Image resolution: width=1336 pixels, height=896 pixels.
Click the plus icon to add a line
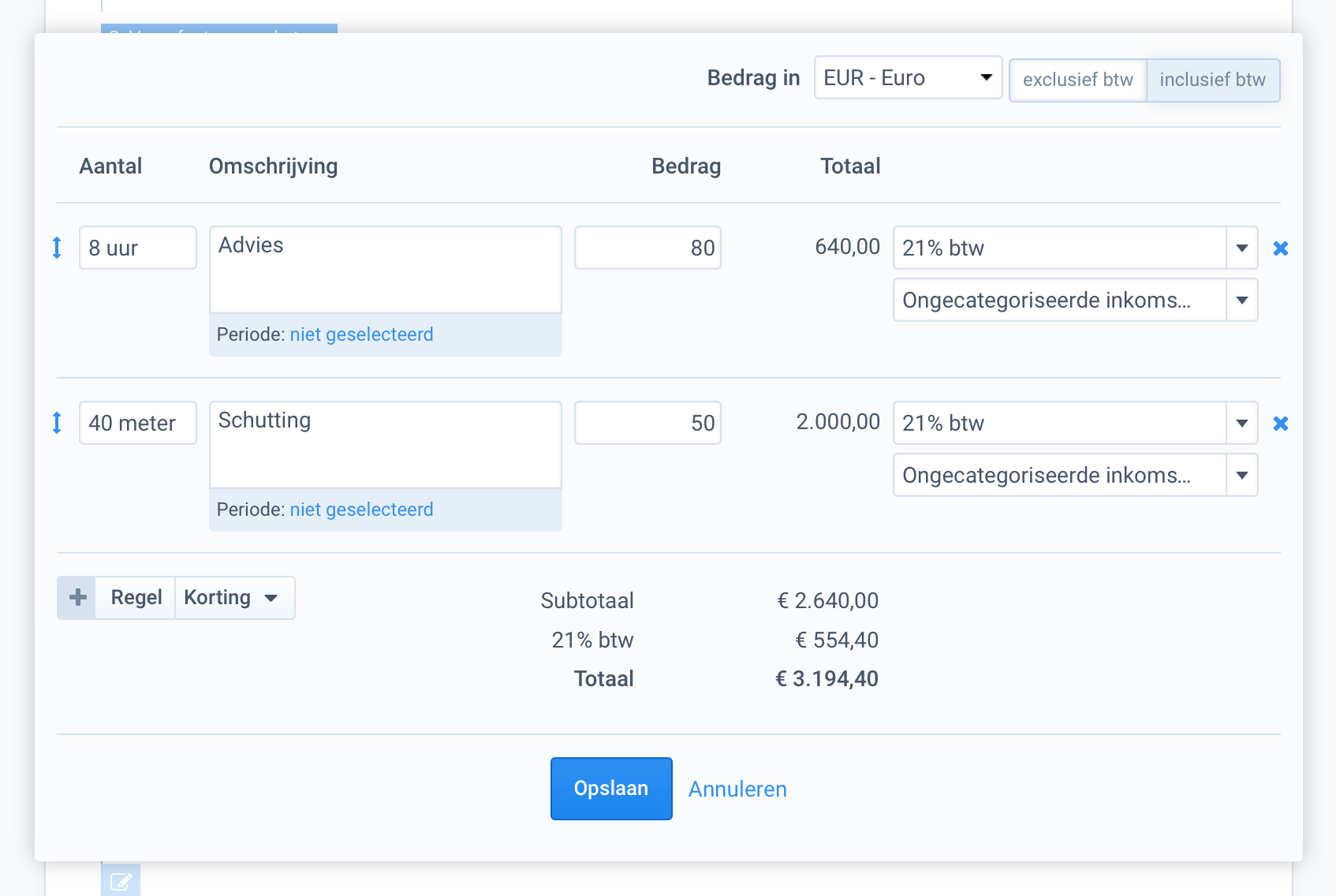point(77,598)
